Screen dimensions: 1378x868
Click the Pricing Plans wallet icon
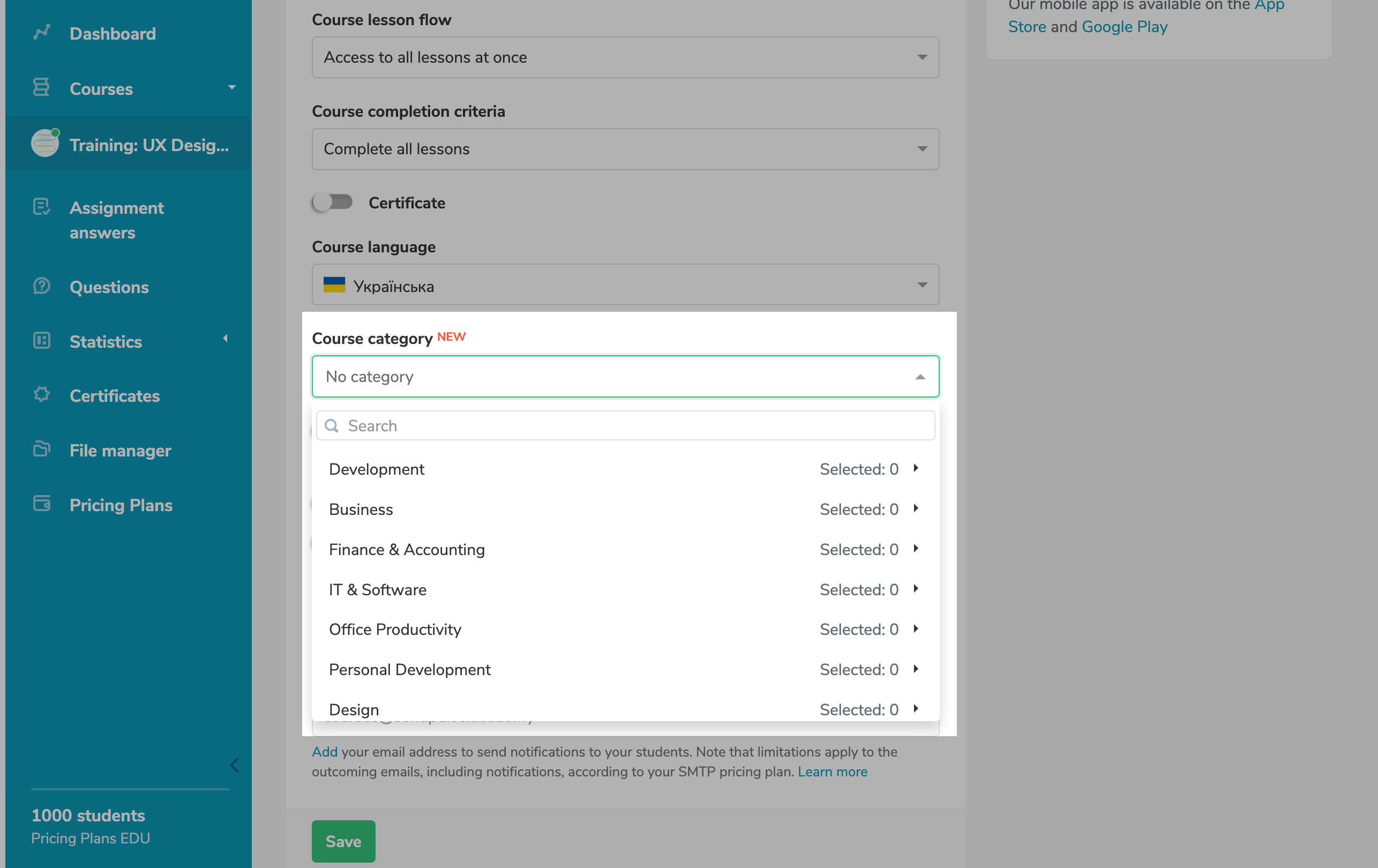coord(41,504)
